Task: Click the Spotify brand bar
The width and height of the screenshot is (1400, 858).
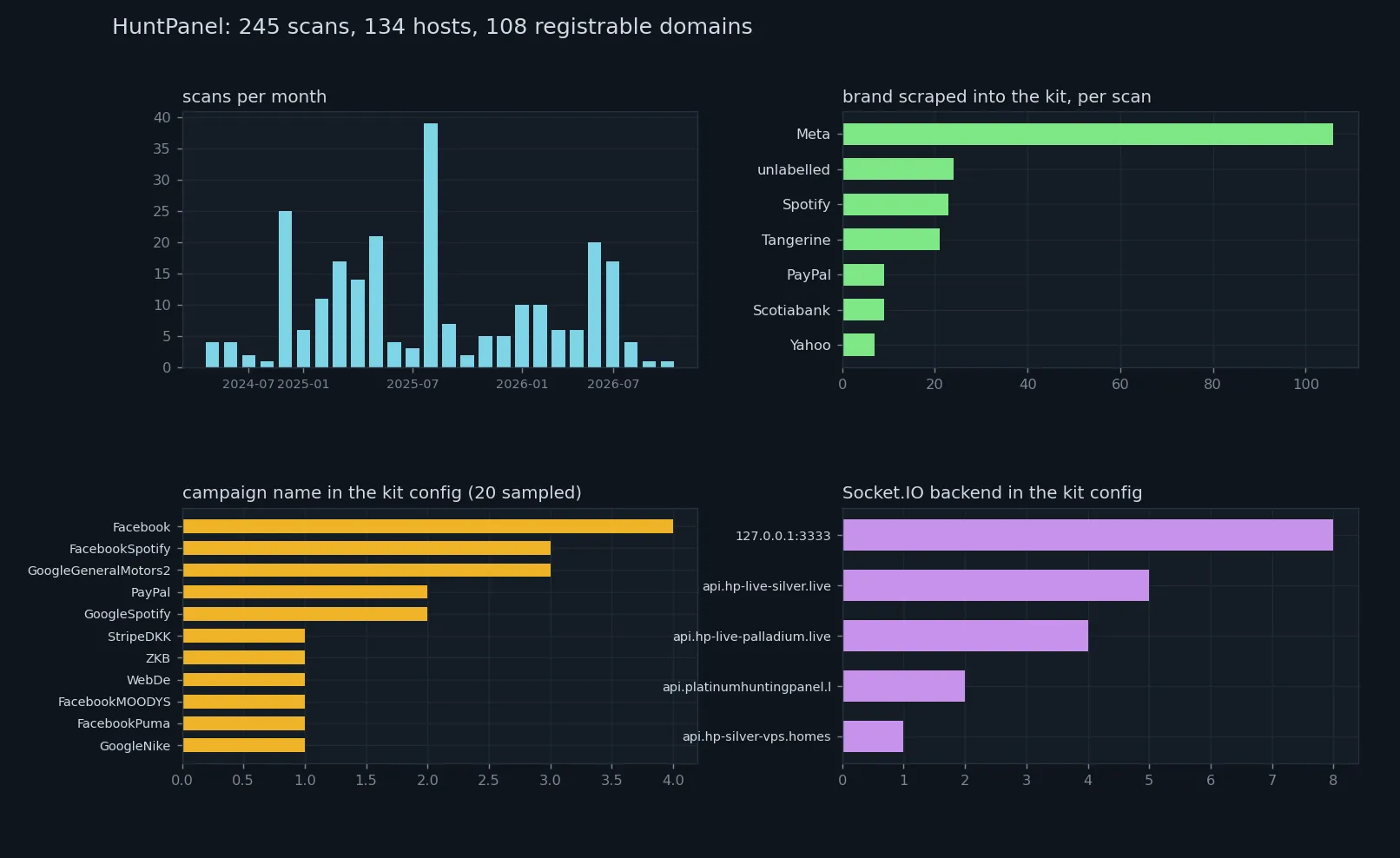Action: click(x=895, y=204)
